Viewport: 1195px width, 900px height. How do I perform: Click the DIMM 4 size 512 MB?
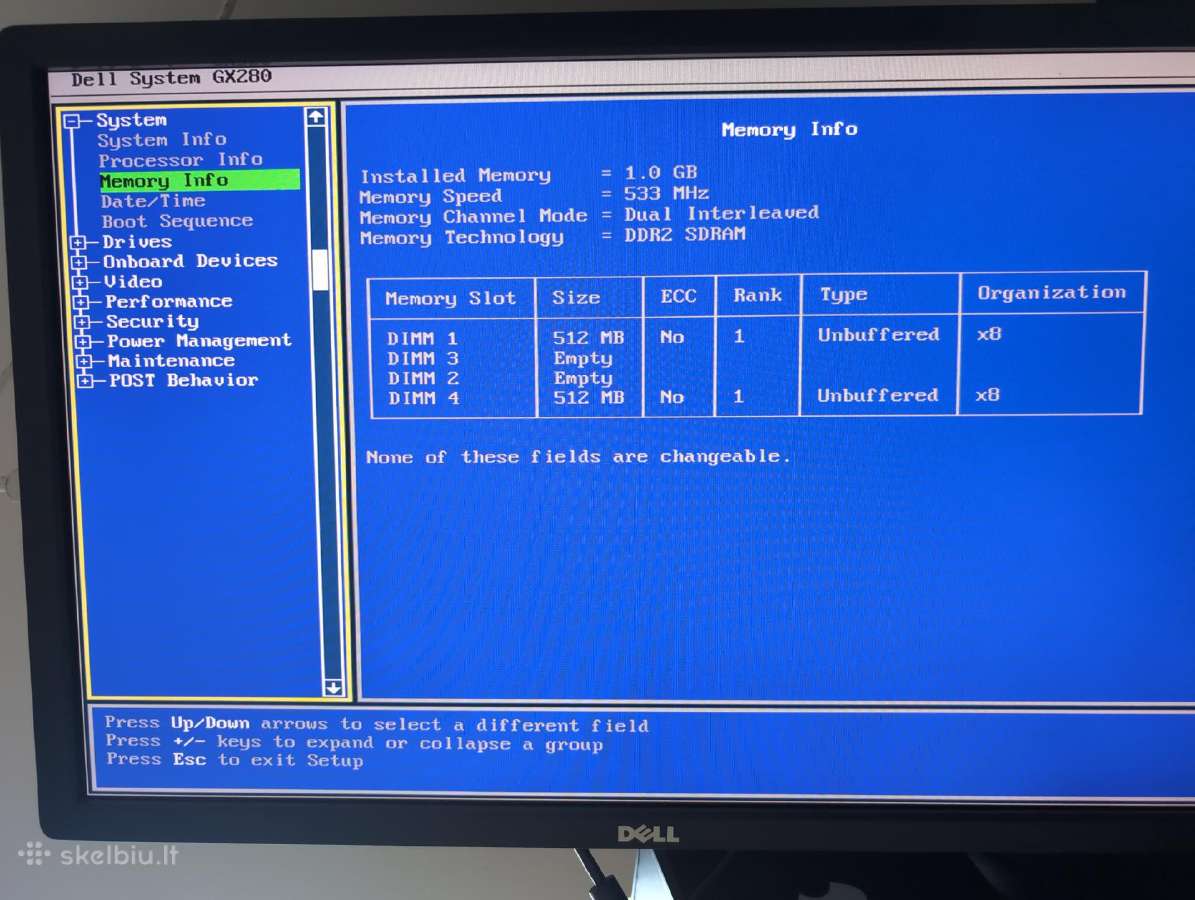coord(588,397)
